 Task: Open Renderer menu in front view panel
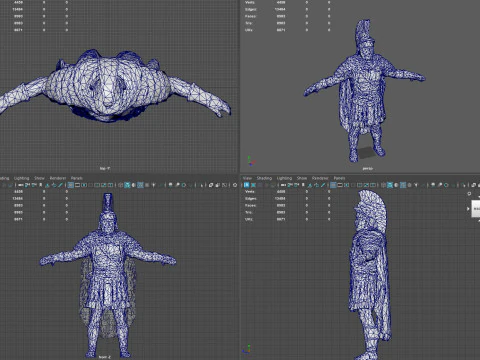[58, 178]
